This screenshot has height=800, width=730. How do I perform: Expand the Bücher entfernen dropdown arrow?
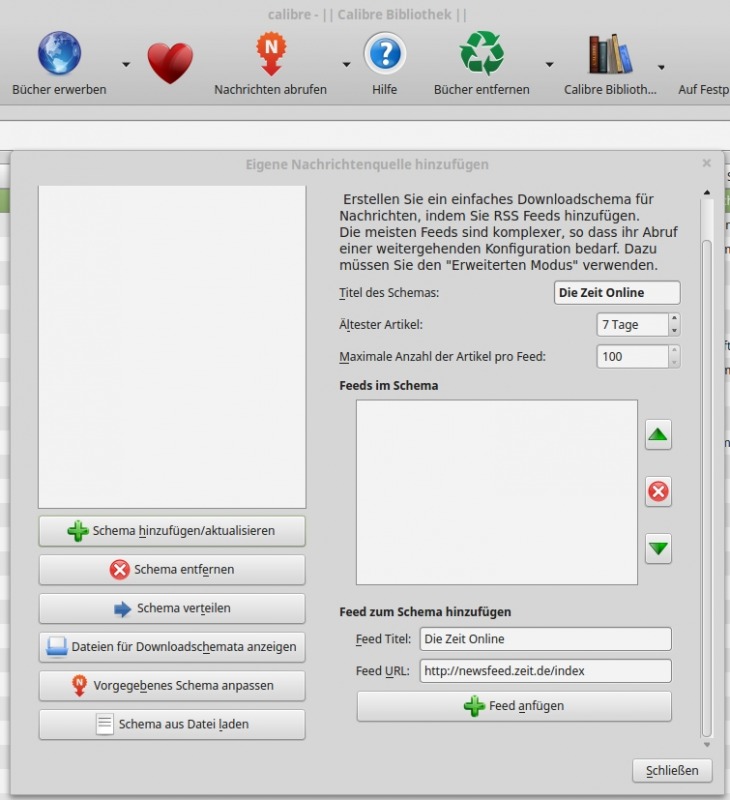tap(549, 65)
